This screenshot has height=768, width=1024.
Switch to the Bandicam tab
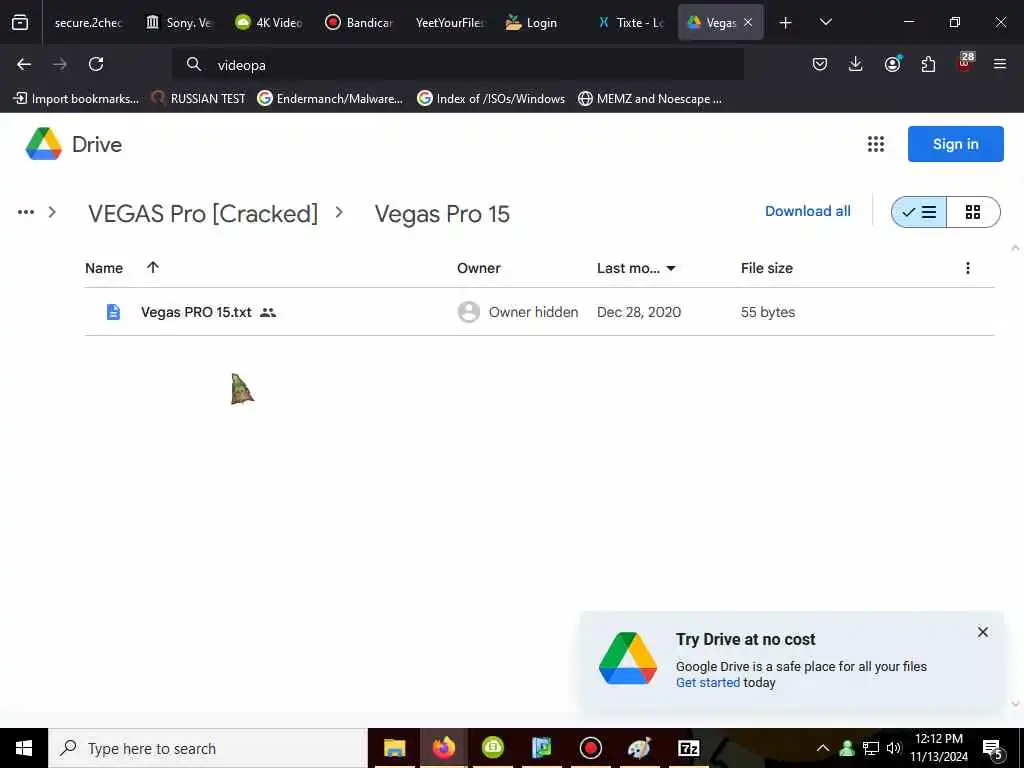360,23
